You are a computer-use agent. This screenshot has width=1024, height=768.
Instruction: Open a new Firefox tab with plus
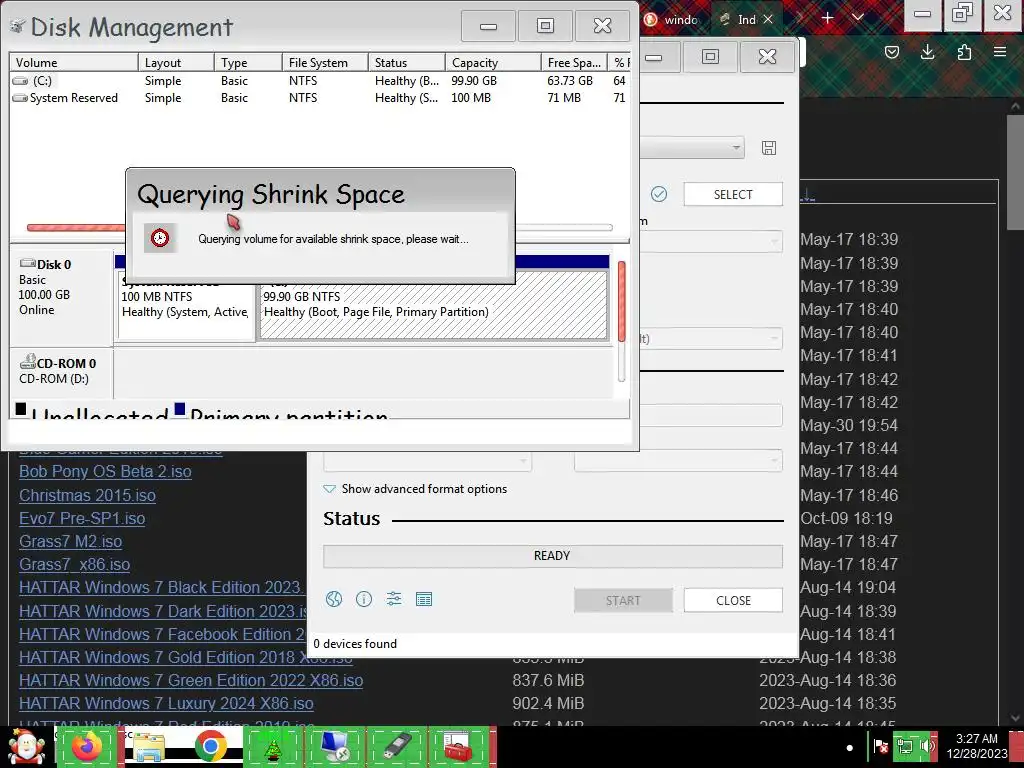tap(827, 18)
